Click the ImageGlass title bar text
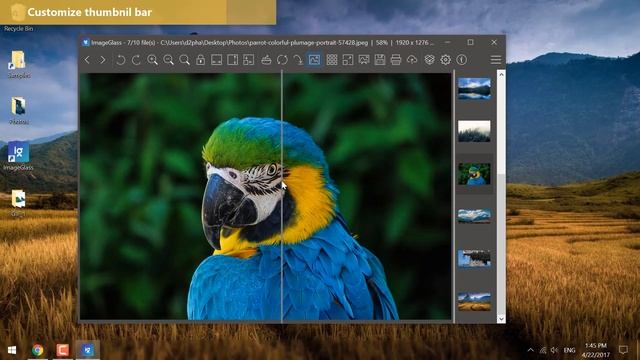Screen dimensions: 640x360 click(262, 42)
